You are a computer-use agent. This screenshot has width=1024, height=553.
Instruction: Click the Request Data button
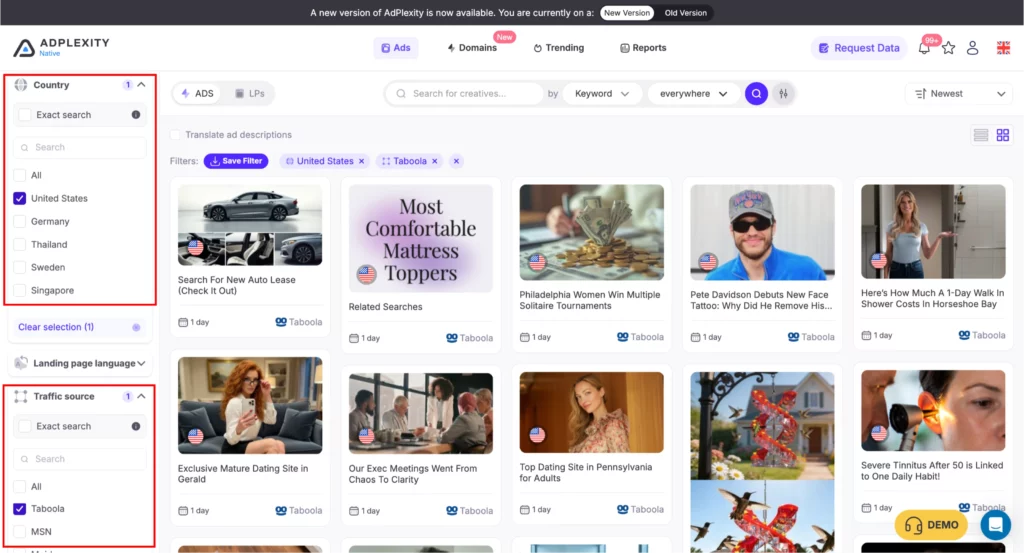[859, 48]
